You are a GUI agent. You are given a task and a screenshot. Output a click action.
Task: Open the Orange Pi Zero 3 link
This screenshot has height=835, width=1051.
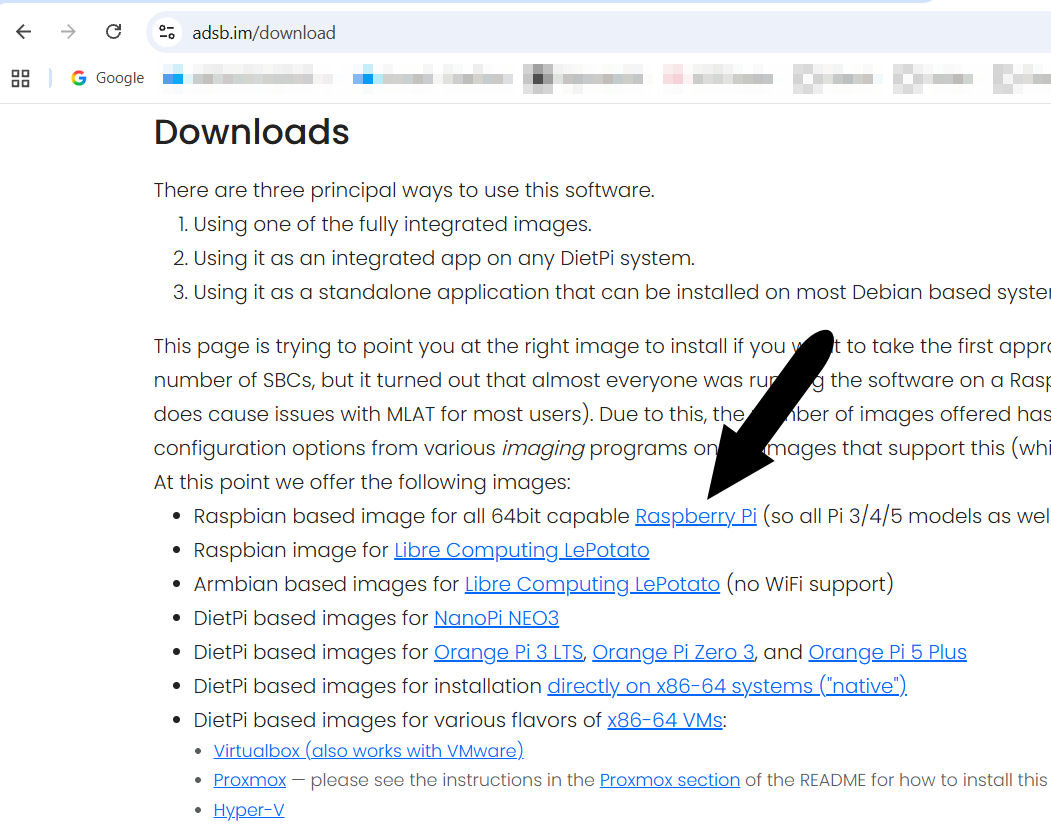673,652
